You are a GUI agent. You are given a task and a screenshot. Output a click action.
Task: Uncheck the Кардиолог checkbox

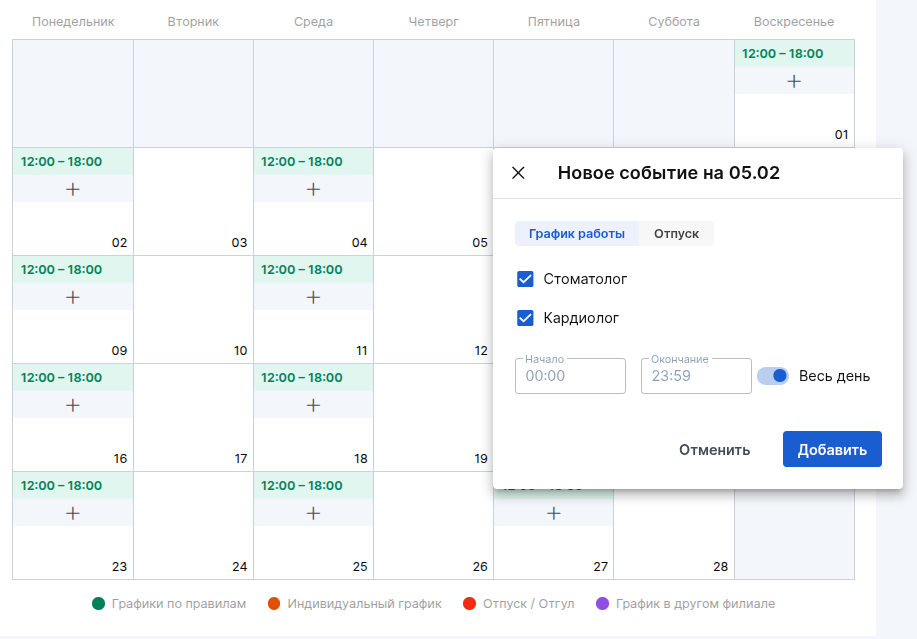tap(525, 318)
